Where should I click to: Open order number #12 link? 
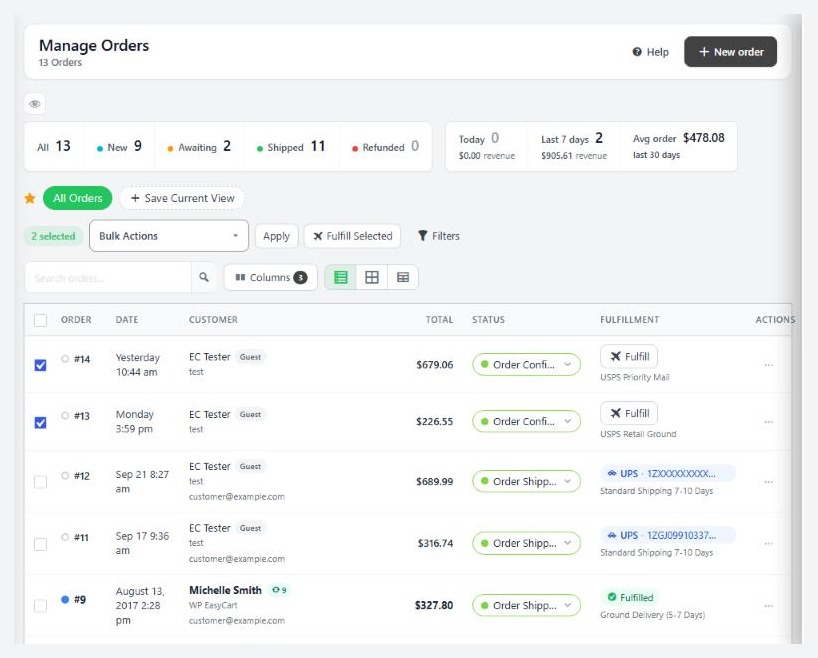[82, 476]
